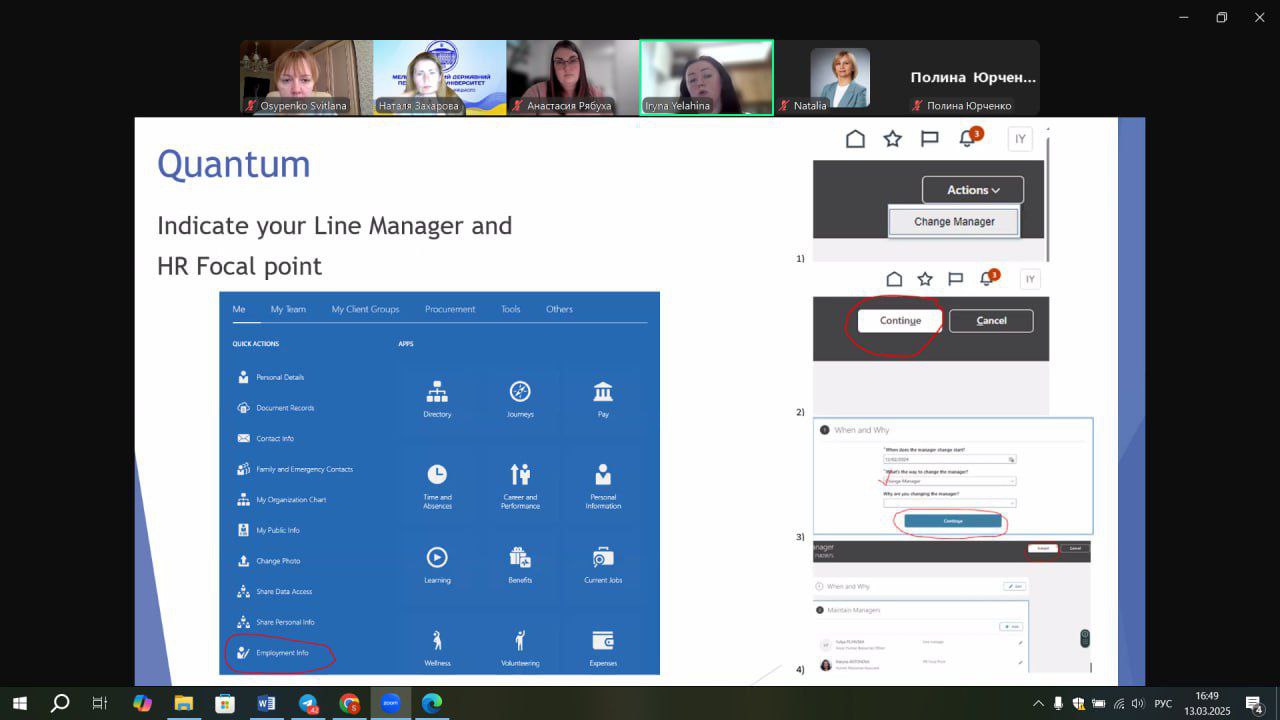This screenshot has height=720, width=1280.
Task: Click the notifications bell icon
Action: click(967, 139)
